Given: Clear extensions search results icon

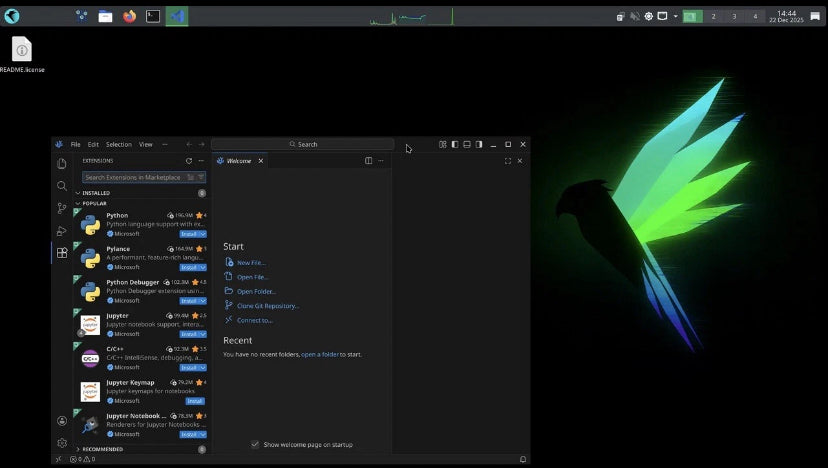Looking at the screenshot, I should click(191, 177).
